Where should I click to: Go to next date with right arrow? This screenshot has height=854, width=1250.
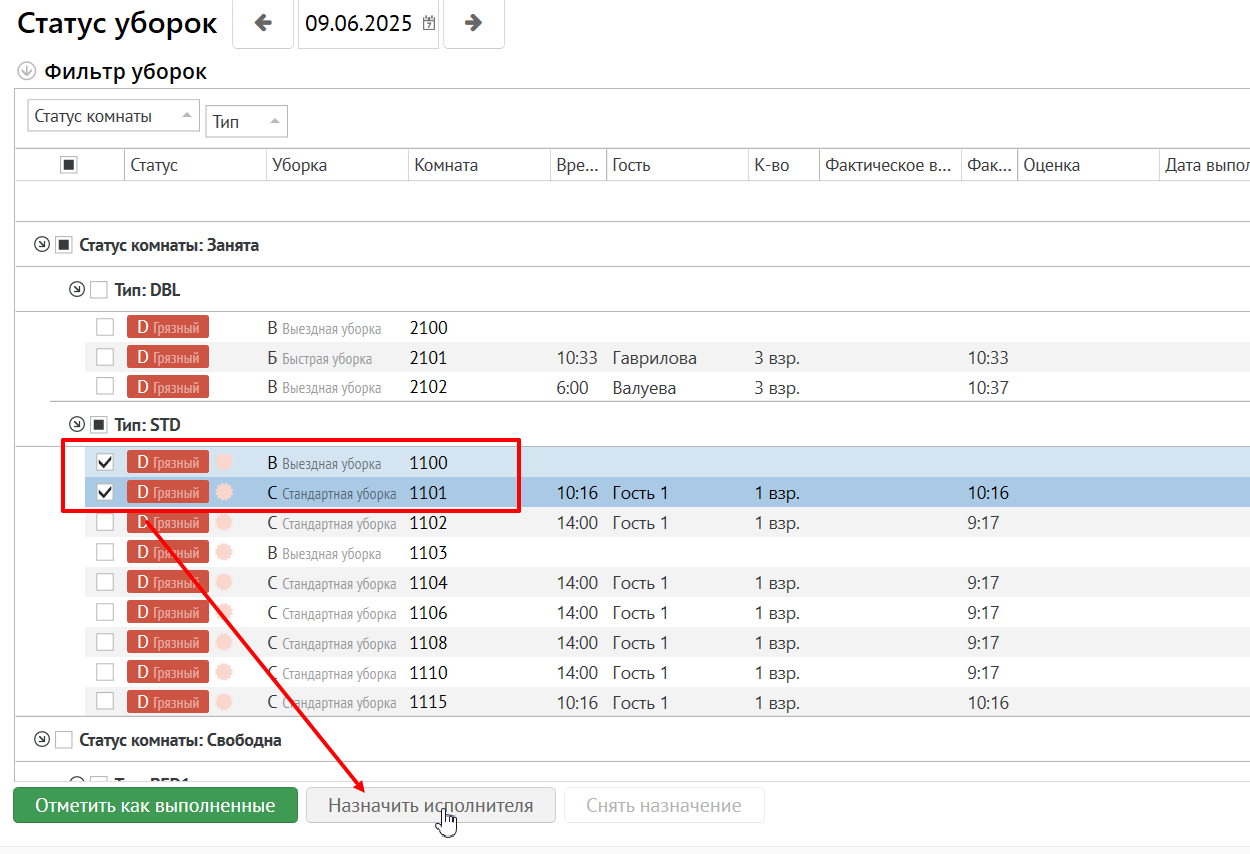(x=474, y=24)
